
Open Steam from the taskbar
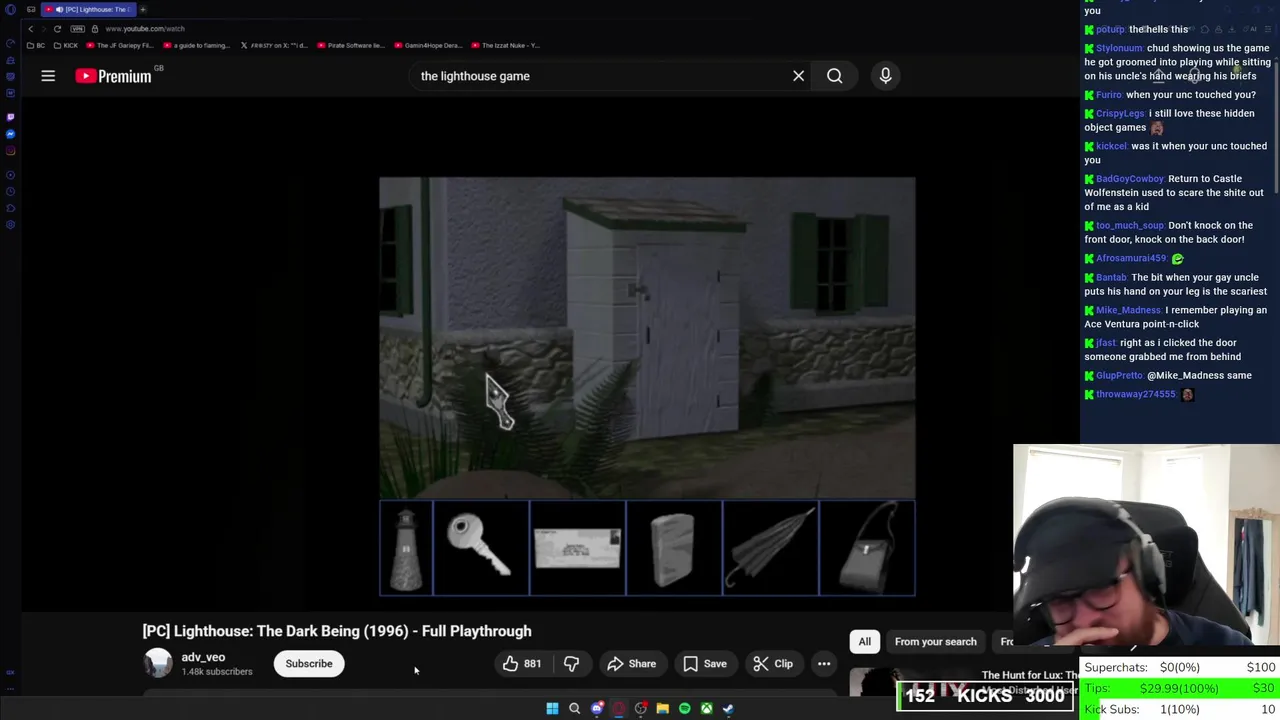pyautogui.click(x=728, y=709)
